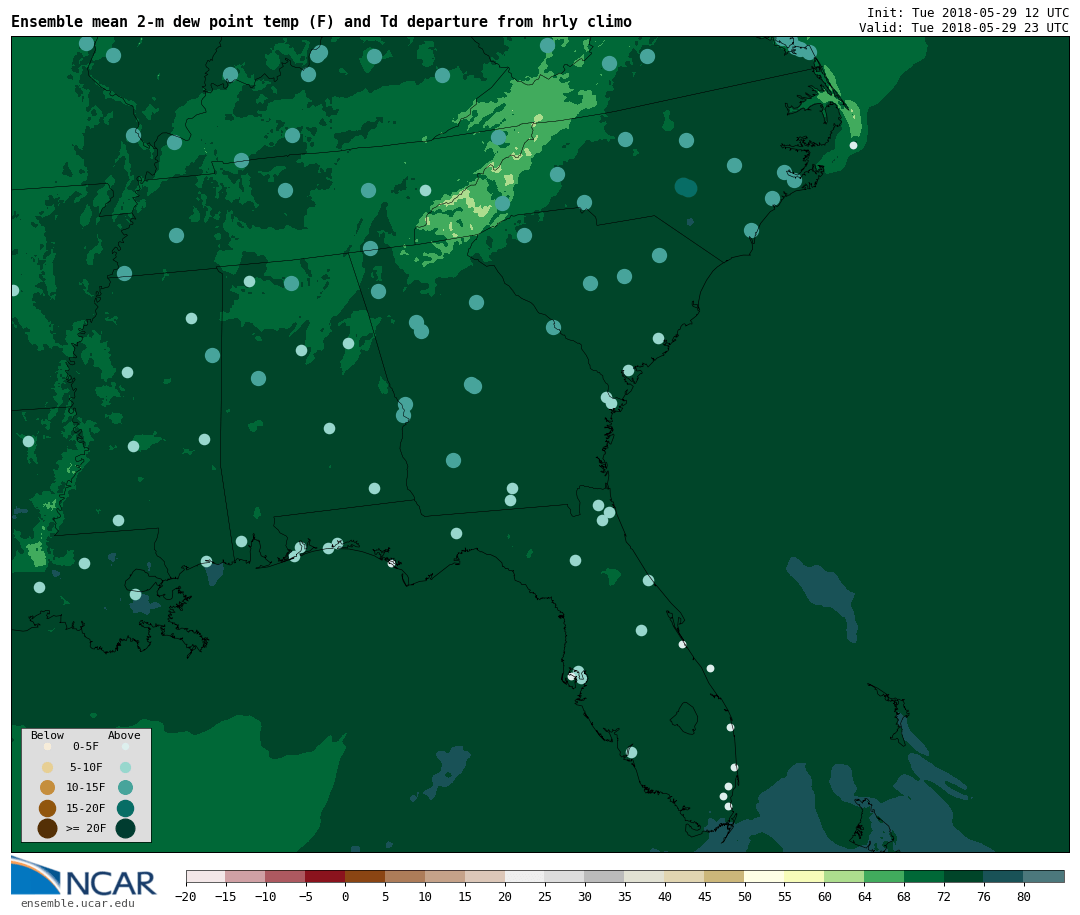Viewport: 1080px width, 915px height.
Task: Click the tan colorbar segment above 45
Action: pos(725,876)
